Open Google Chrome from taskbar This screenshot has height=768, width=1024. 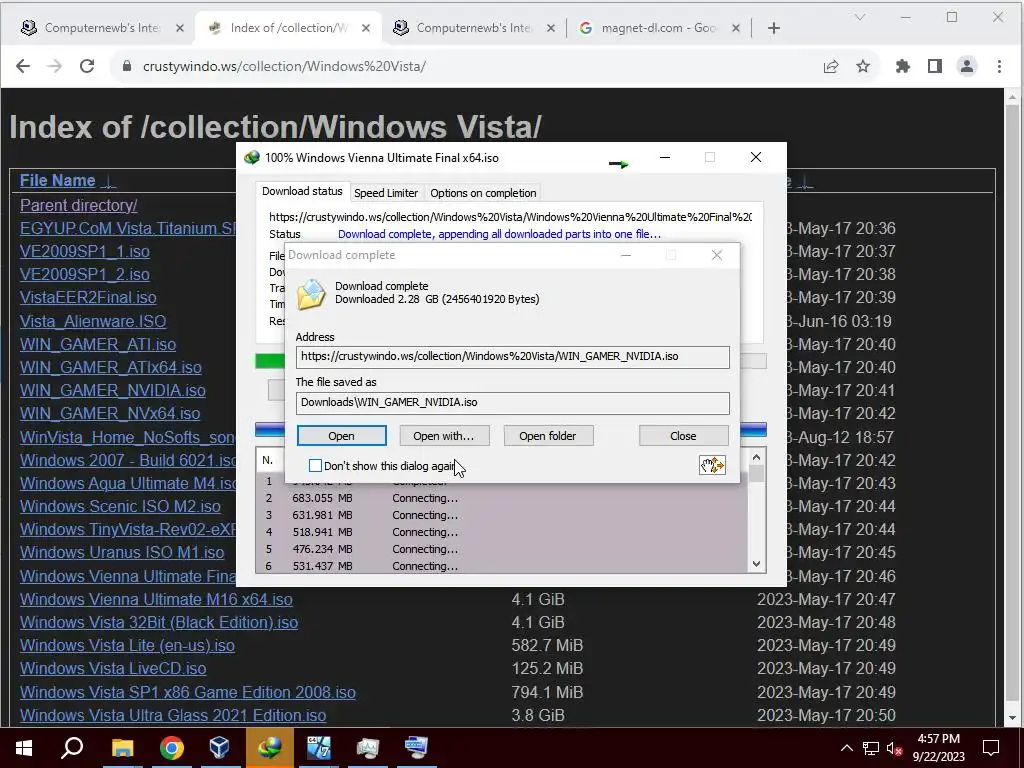click(172, 748)
